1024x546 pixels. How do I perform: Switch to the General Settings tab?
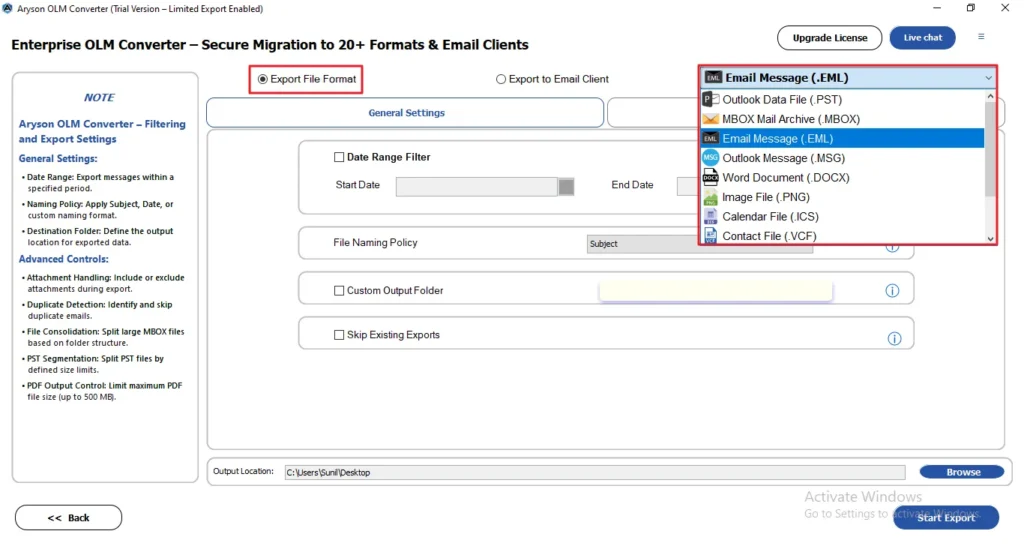[405, 113]
